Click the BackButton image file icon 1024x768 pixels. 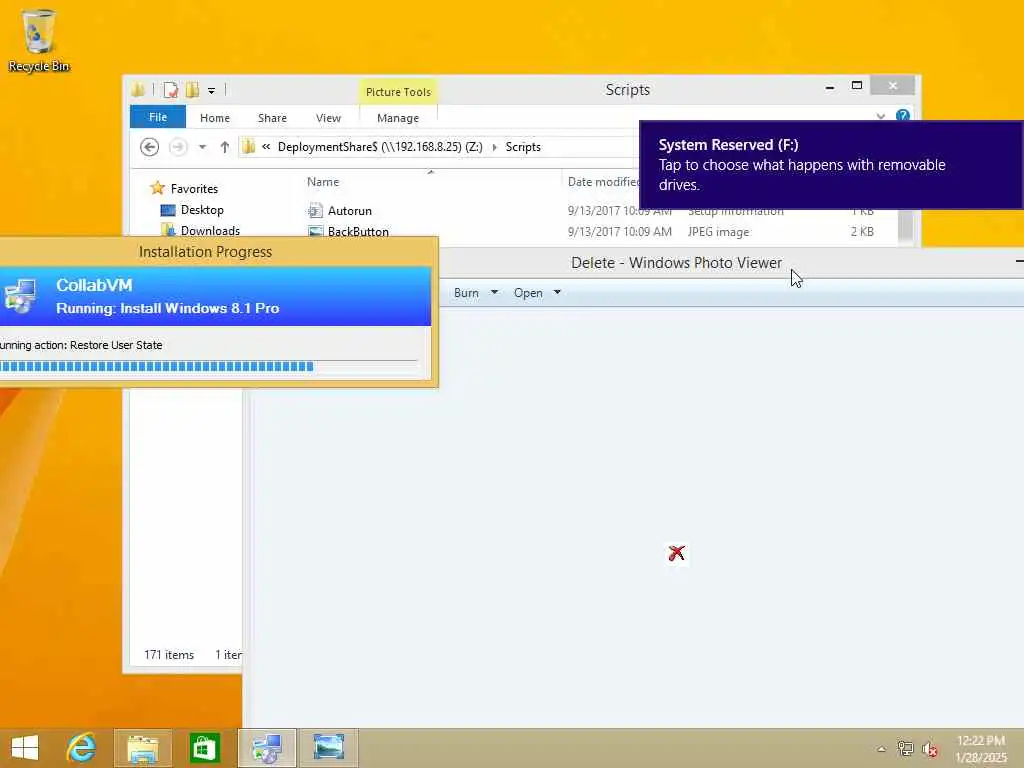[x=315, y=231]
